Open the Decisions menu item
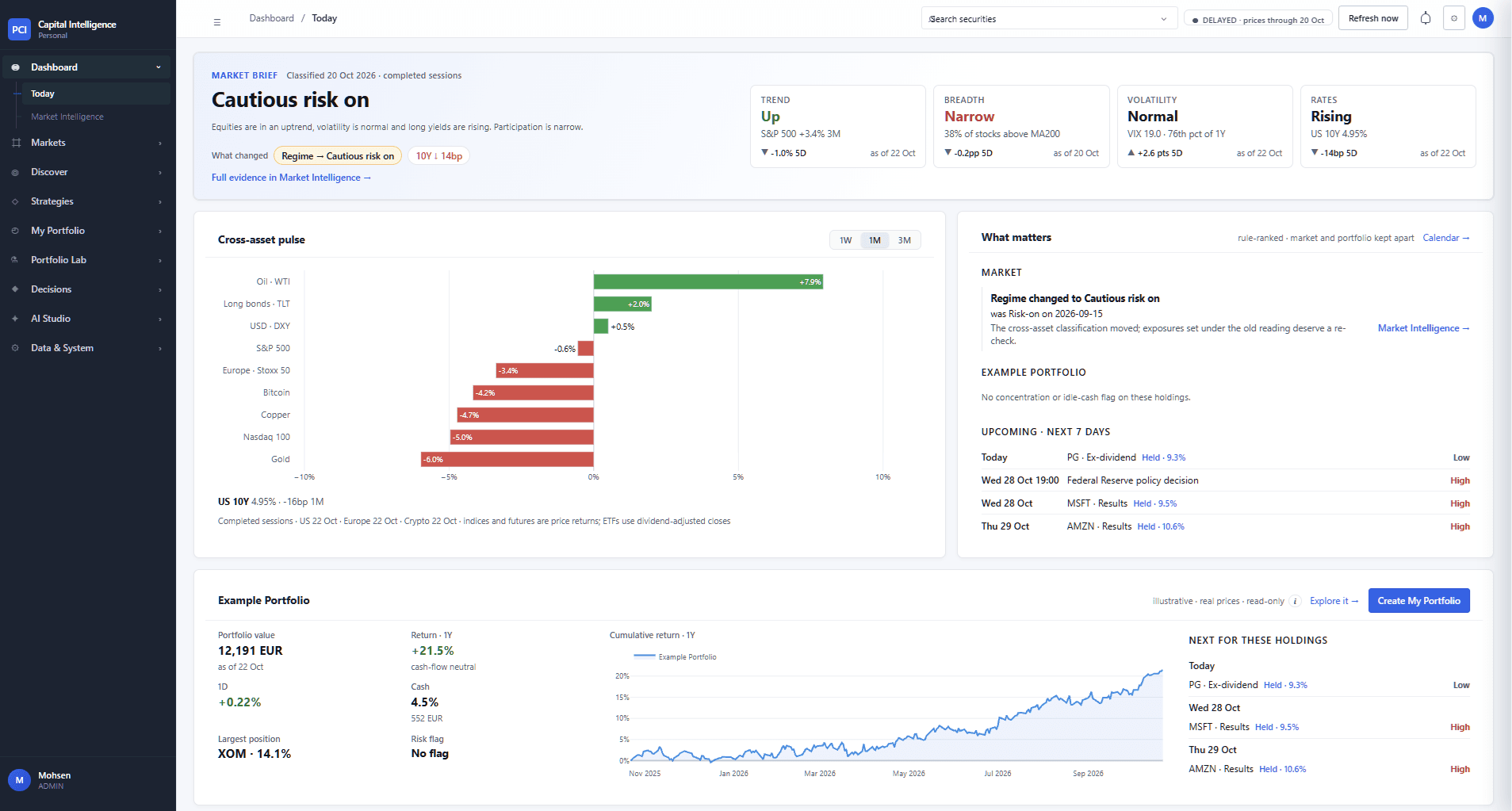This screenshot has width=1512, height=811. click(x=88, y=289)
